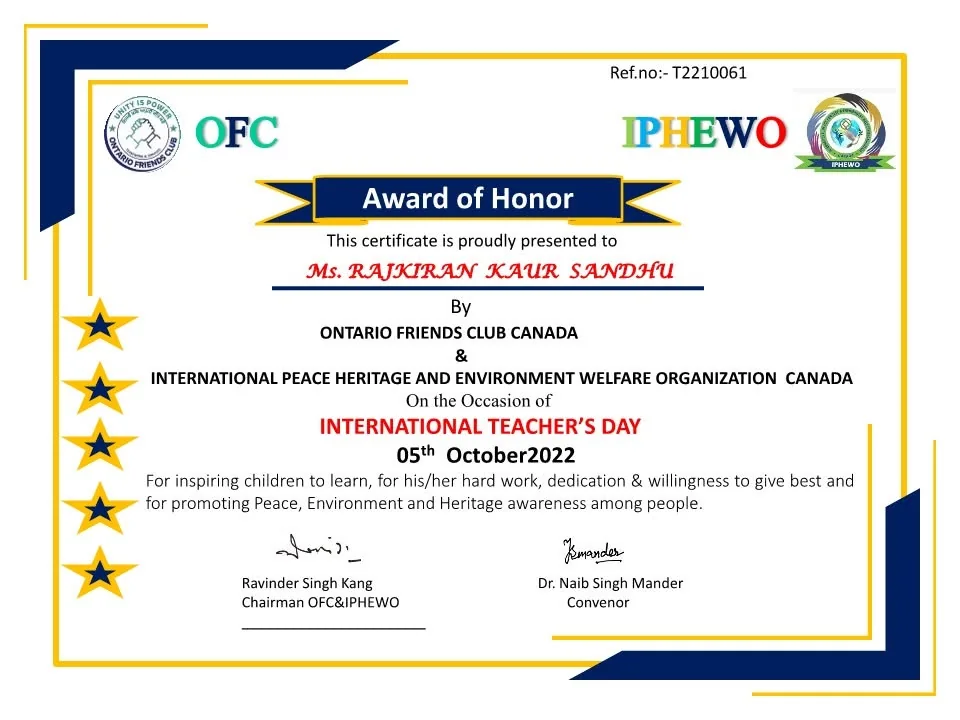960x720 pixels.
Task: Click the name Ravinder Singh Kang
Action: pyautogui.click(x=307, y=583)
